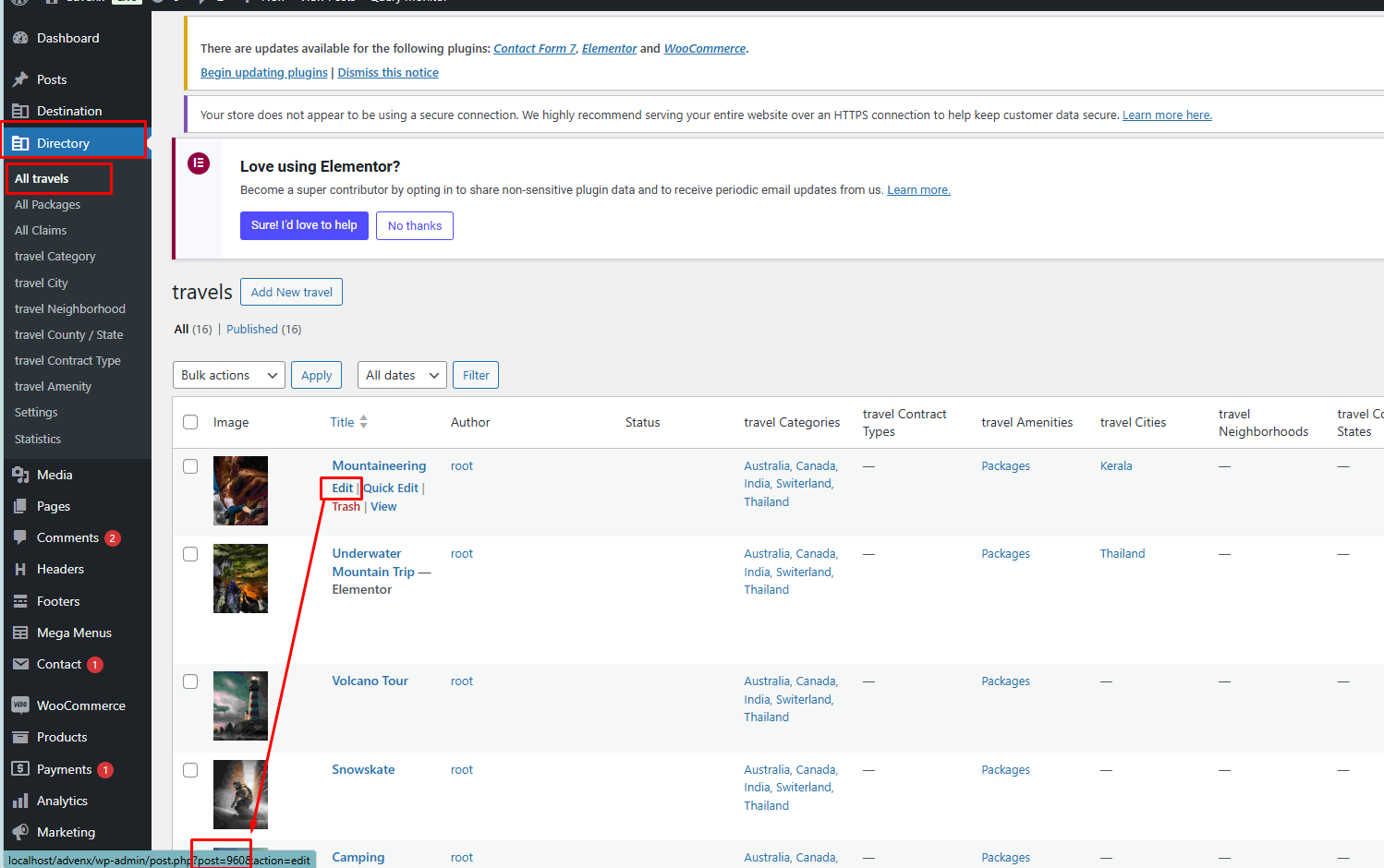Open Contact Form 7 plugin link
1384x868 pixels.
[535, 48]
